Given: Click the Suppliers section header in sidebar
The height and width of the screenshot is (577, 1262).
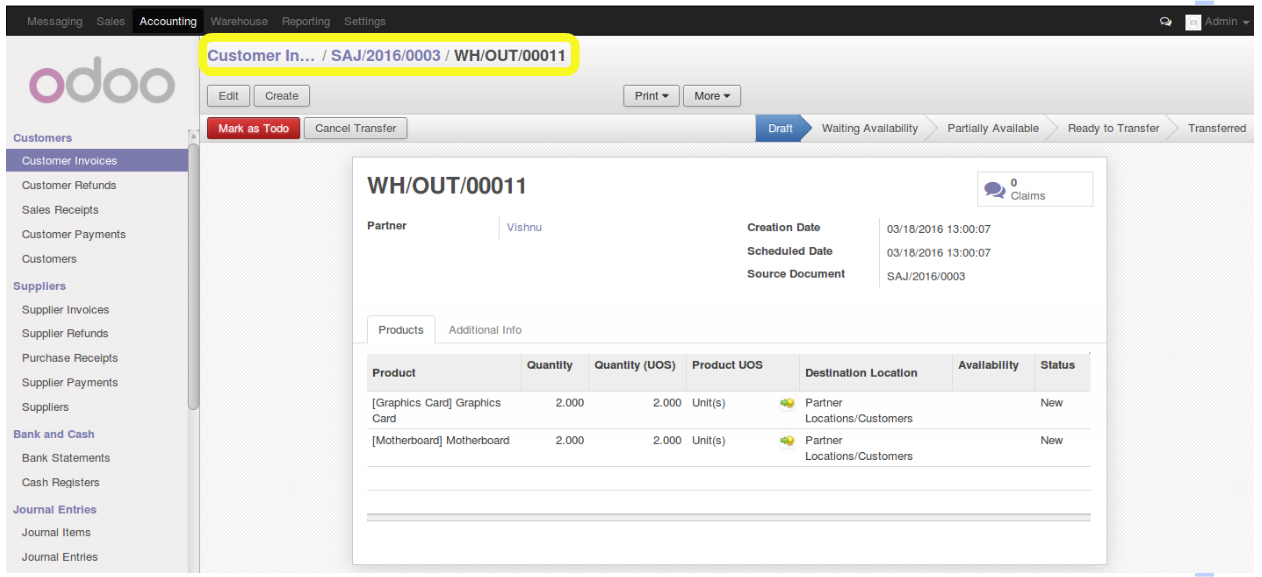Looking at the screenshot, I should (x=39, y=286).
